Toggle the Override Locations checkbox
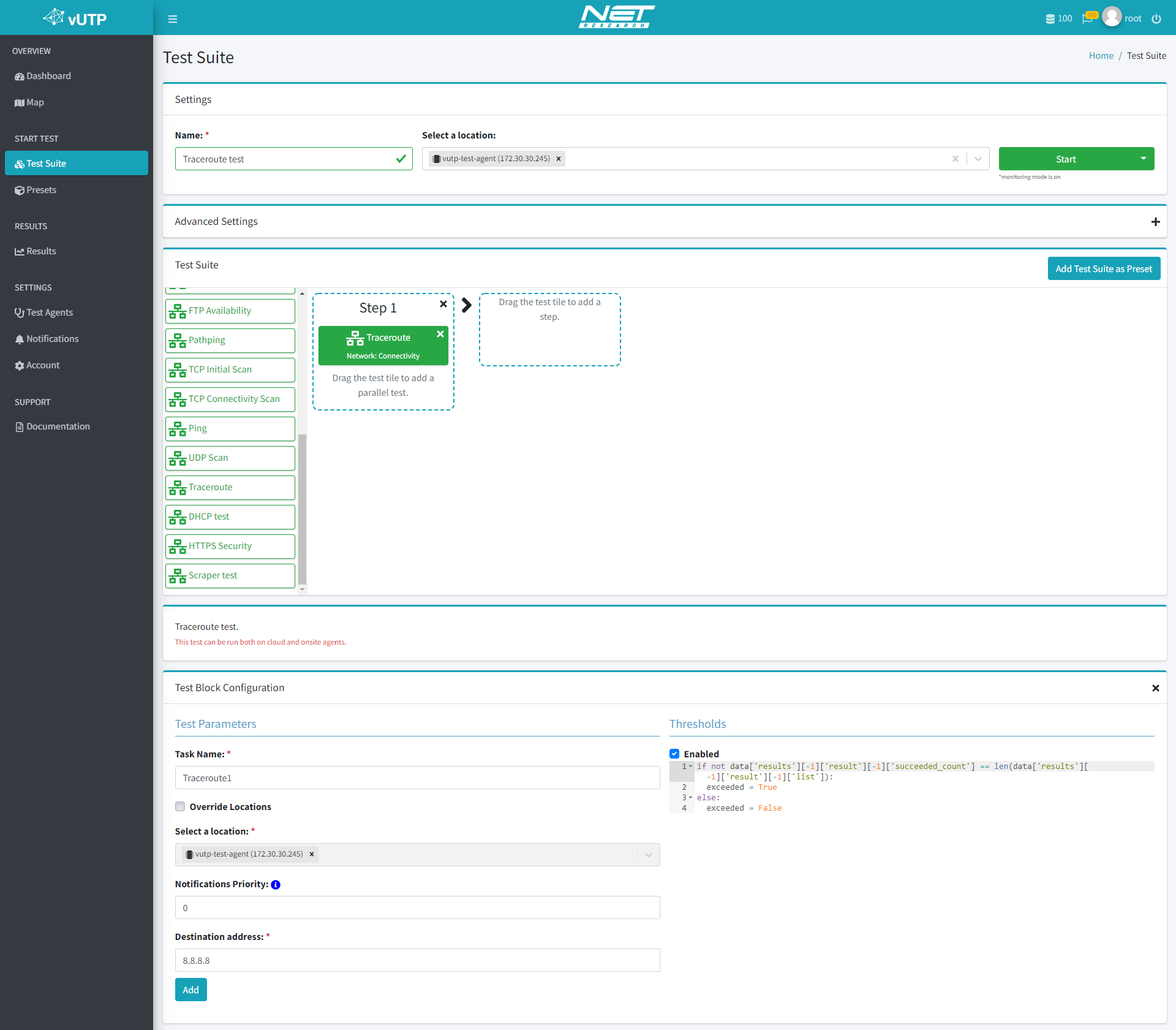 [180, 806]
